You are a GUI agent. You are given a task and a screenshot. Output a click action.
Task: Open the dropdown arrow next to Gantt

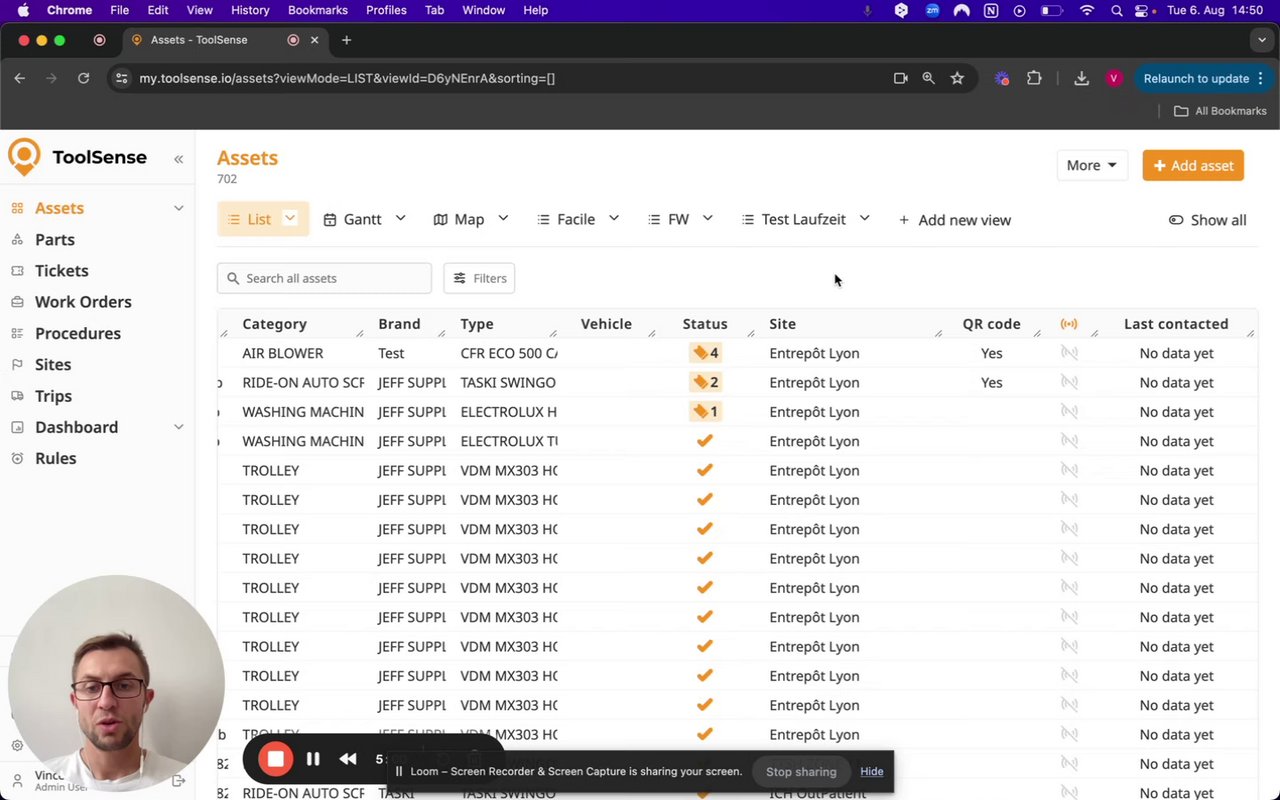coord(400,218)
